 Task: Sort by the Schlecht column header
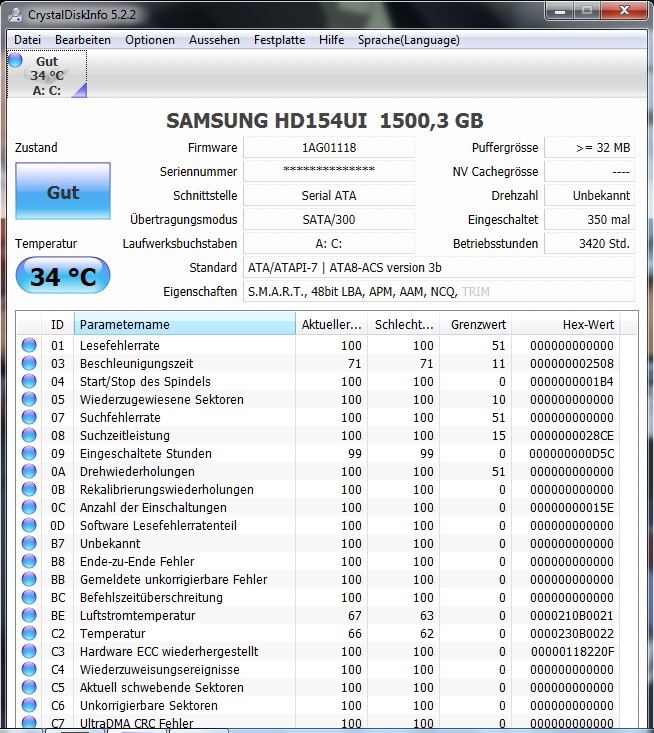404,324
